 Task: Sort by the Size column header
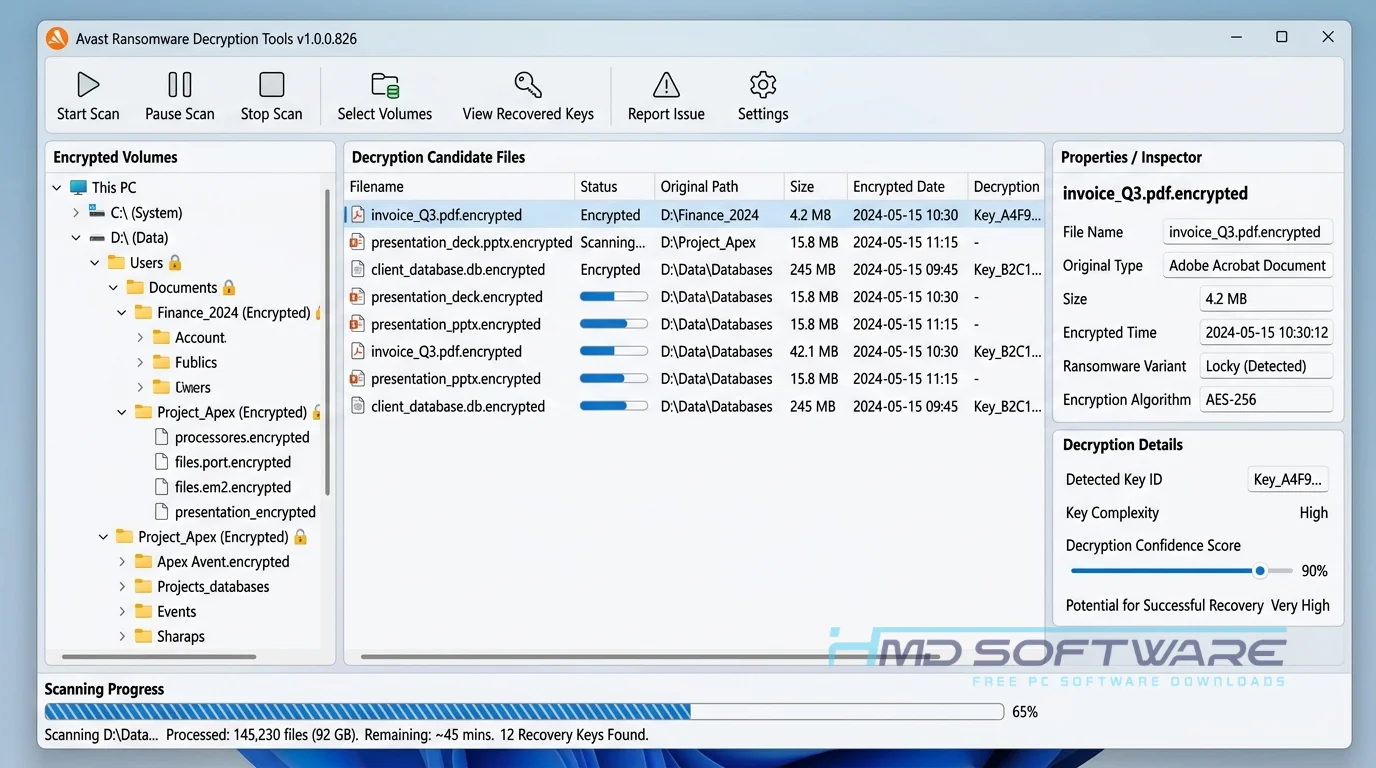point(815,187)
